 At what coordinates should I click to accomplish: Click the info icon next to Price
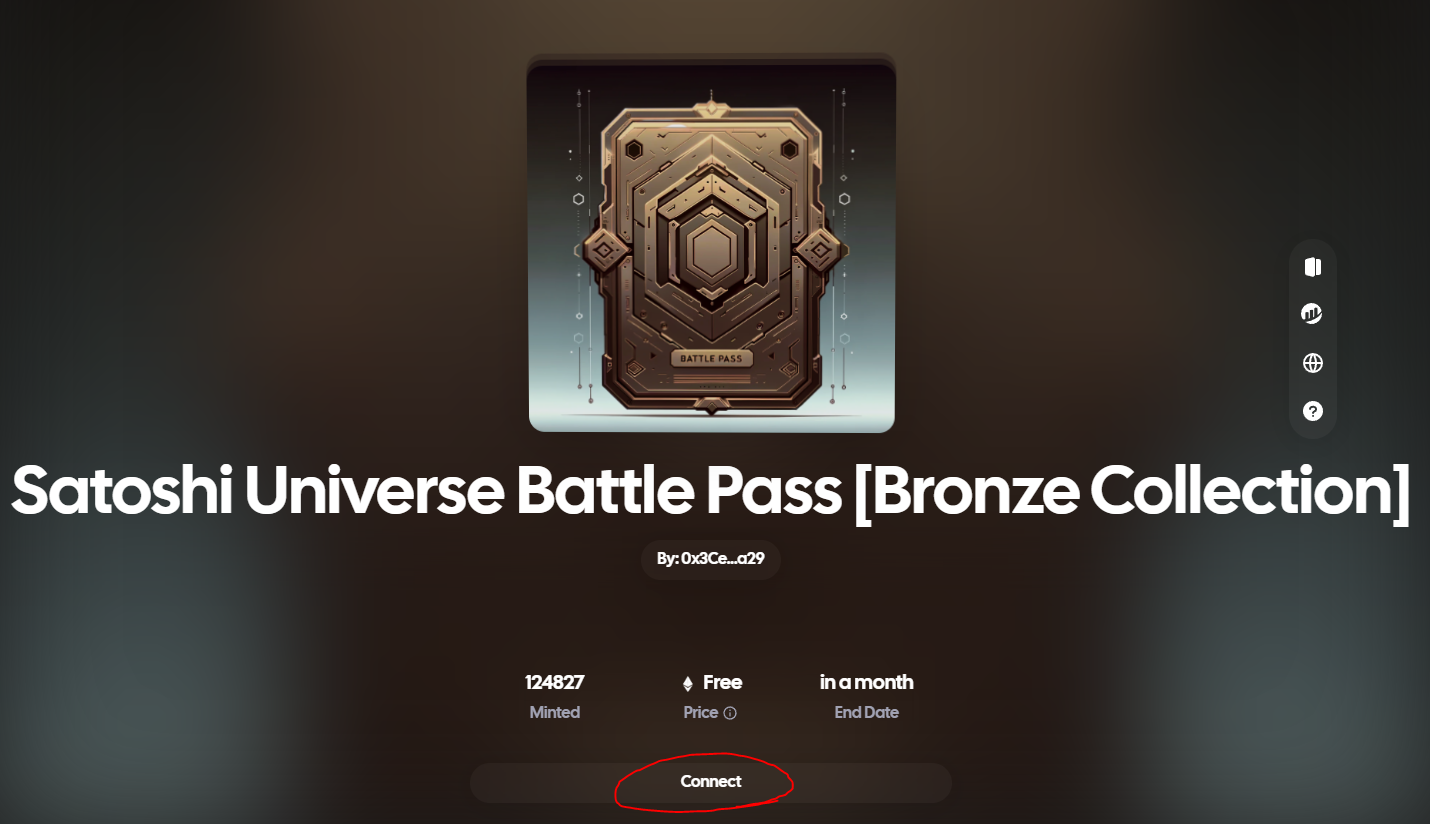pyautogui.click(x=730, y=713)
